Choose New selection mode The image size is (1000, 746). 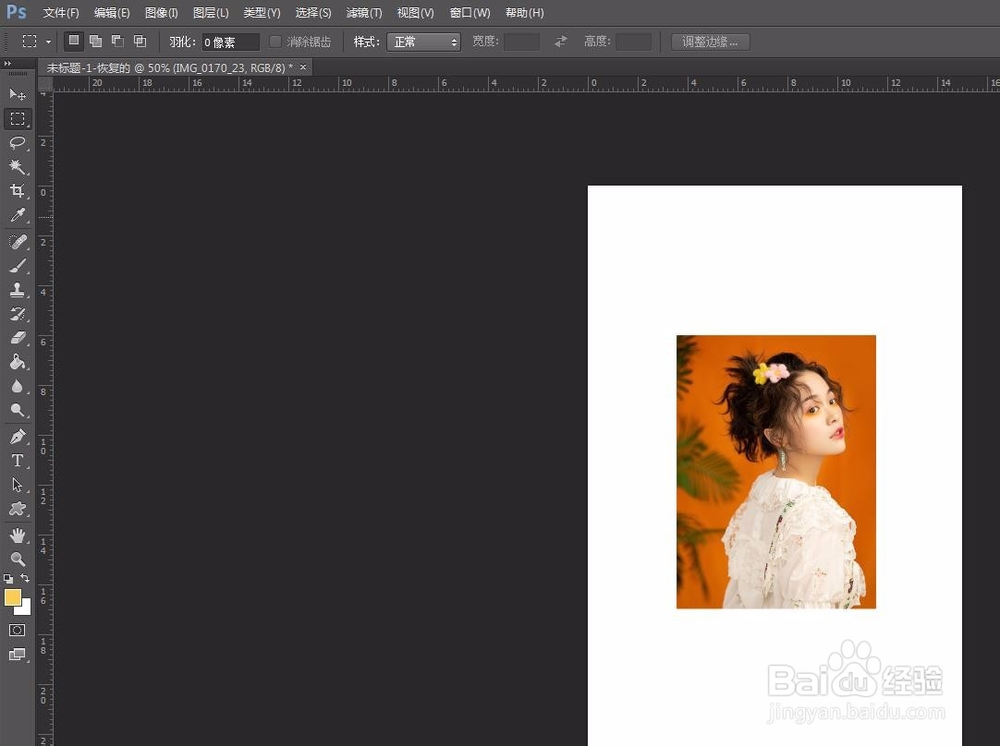74,41
